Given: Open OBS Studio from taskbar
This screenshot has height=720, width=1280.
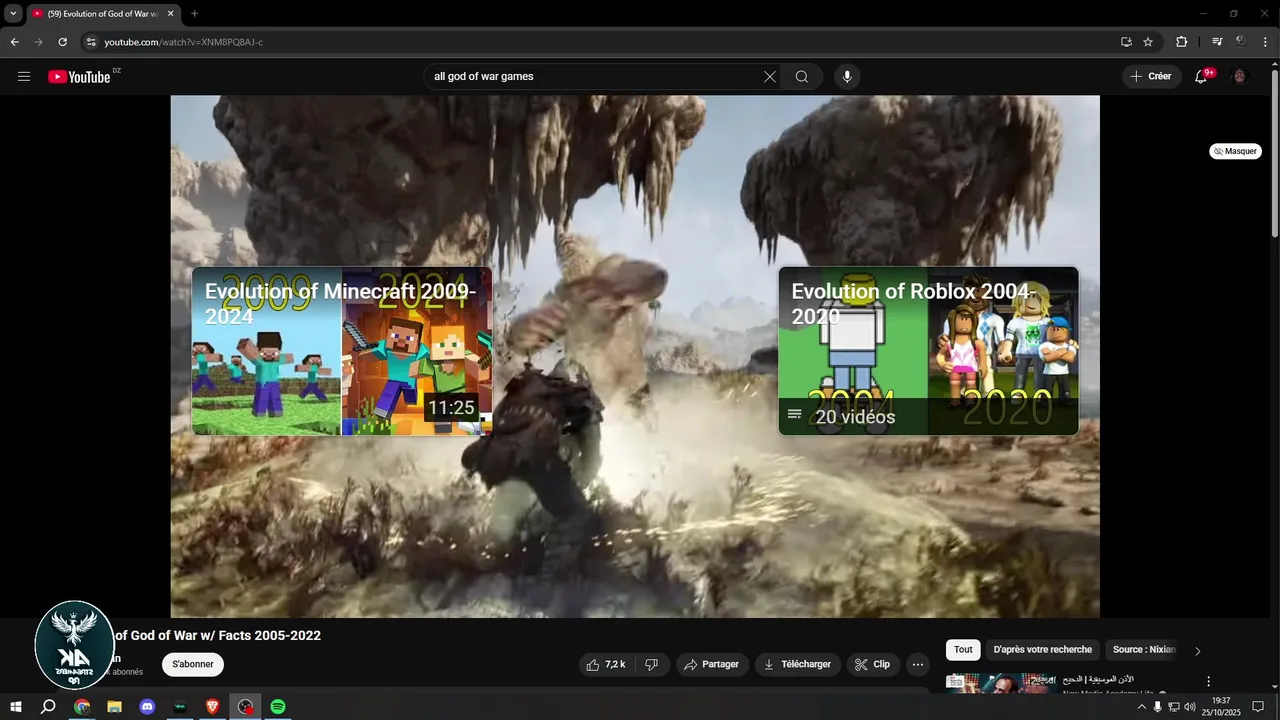Looking at the screenshot, I should tap(245, 707).
